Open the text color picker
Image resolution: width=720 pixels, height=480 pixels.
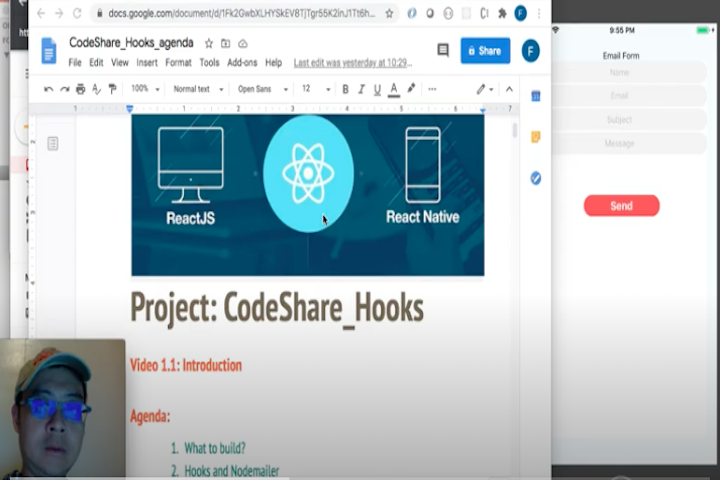[x=394, y=90]
